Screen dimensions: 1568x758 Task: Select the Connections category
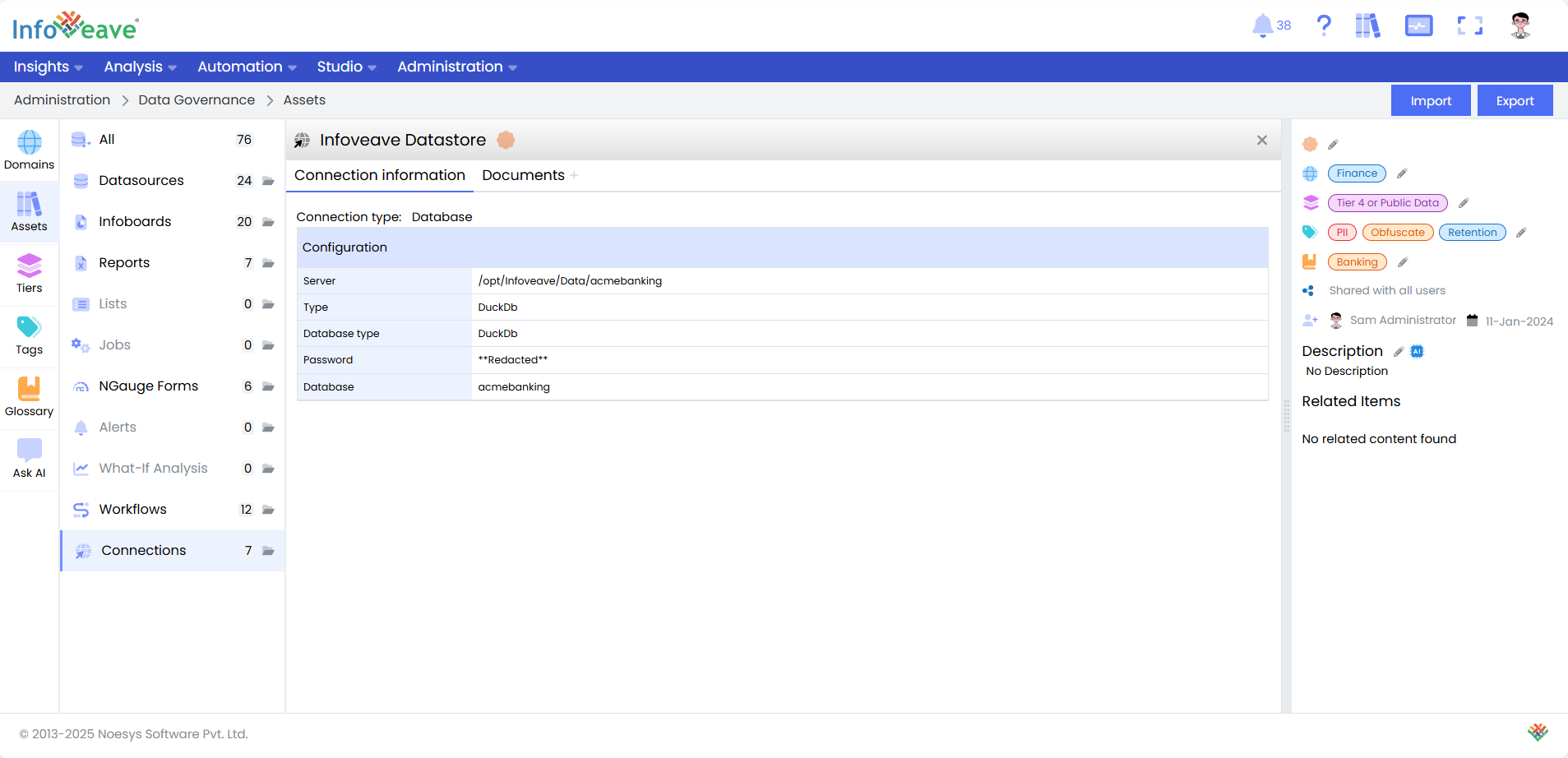173,551
